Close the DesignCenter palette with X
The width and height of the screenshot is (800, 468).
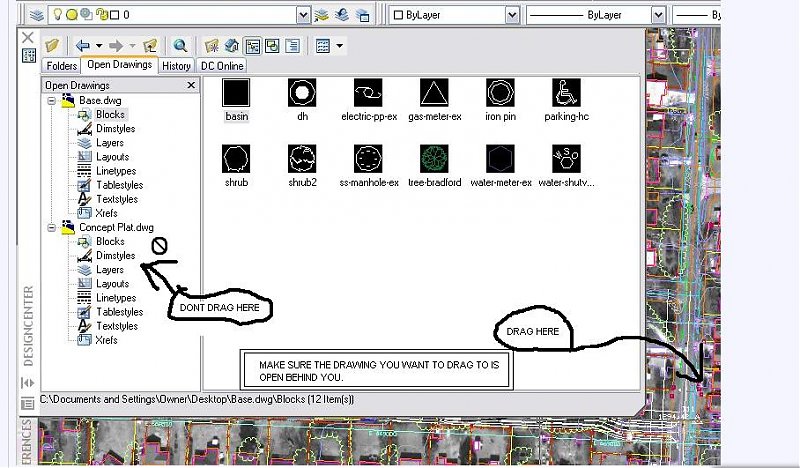[x=28, y=37]
